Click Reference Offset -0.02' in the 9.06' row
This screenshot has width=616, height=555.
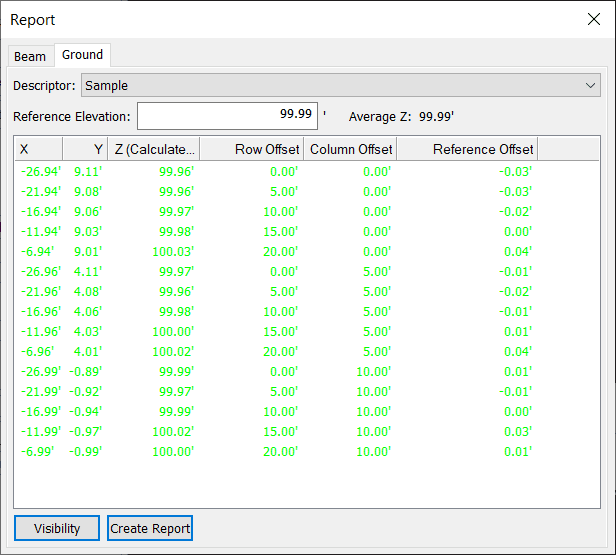pos(515,212)
